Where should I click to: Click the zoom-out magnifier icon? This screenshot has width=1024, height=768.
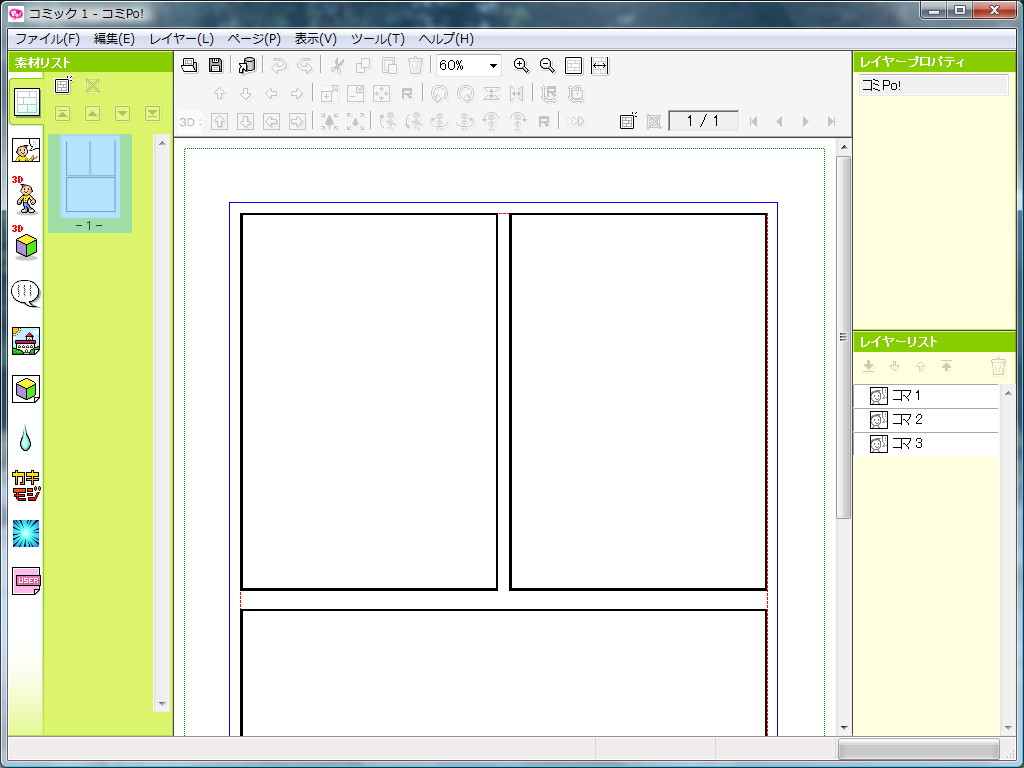(x=547, y=65)
